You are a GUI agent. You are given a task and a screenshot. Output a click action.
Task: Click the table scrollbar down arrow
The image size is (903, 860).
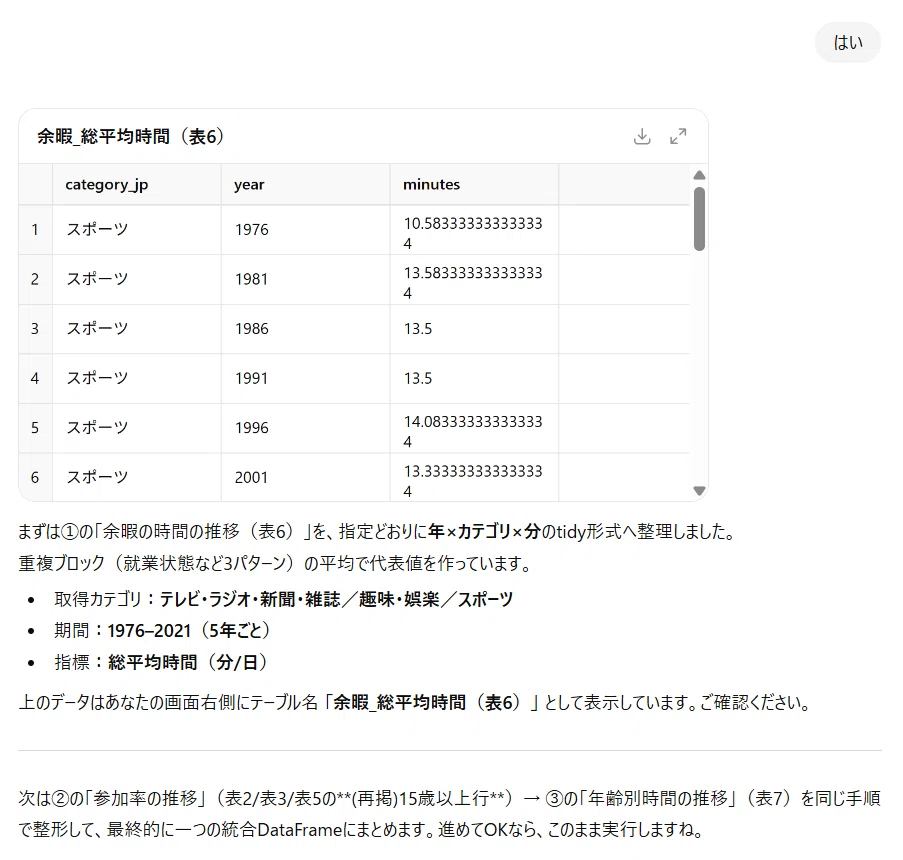coord(699,491)
